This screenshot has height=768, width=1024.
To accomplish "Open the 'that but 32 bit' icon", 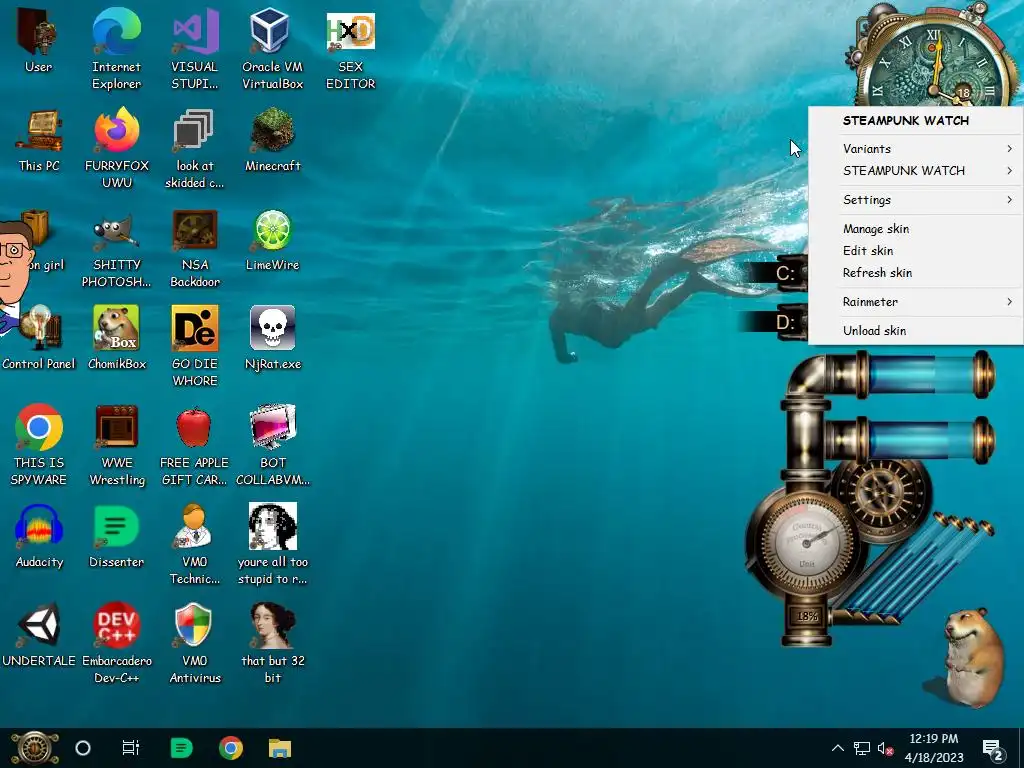I will pyautogui.click(x=272, y=625).
